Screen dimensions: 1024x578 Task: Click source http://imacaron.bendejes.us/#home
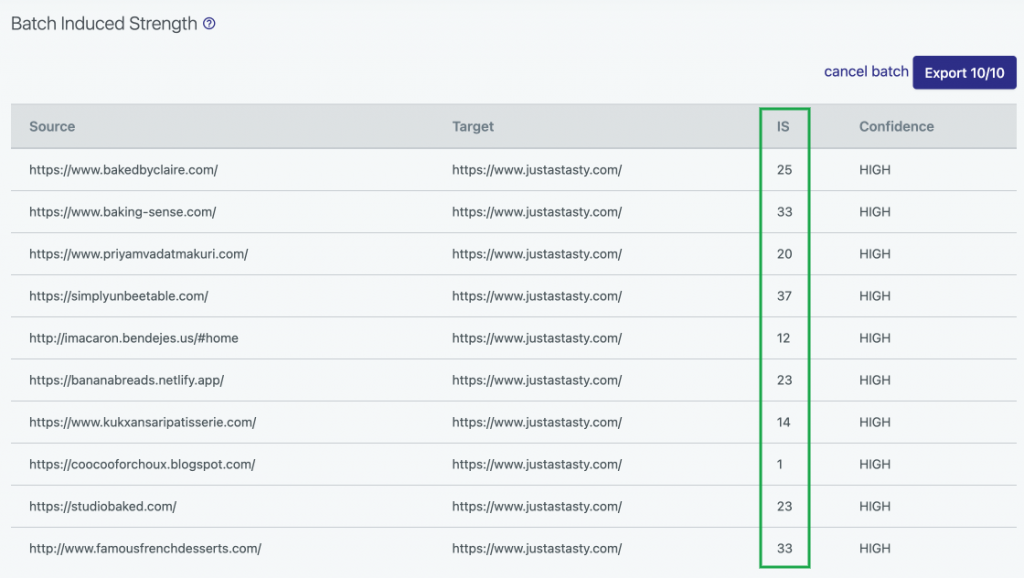[134, 338]
